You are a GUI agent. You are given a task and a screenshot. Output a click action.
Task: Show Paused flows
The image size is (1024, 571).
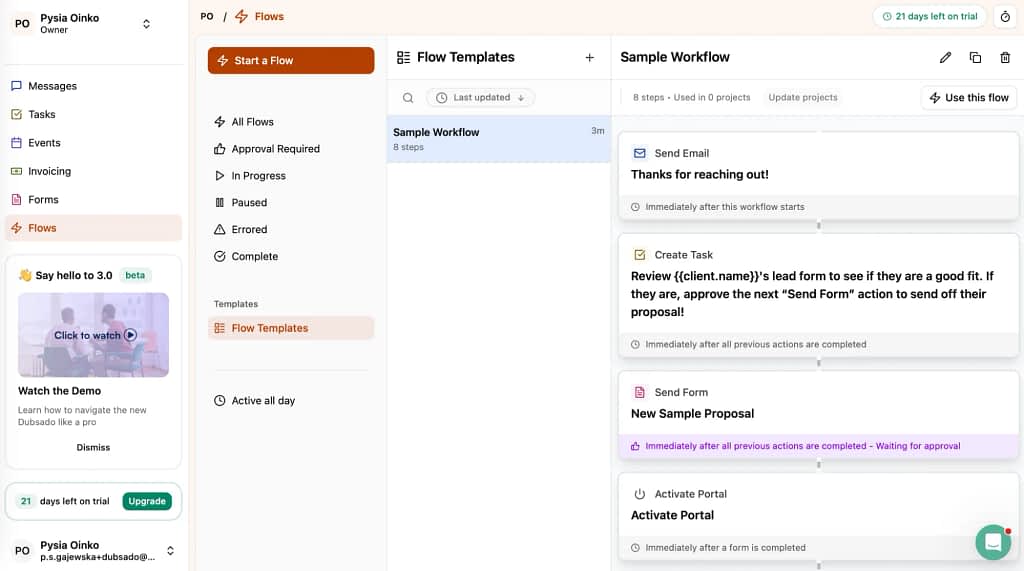[291, 203]
